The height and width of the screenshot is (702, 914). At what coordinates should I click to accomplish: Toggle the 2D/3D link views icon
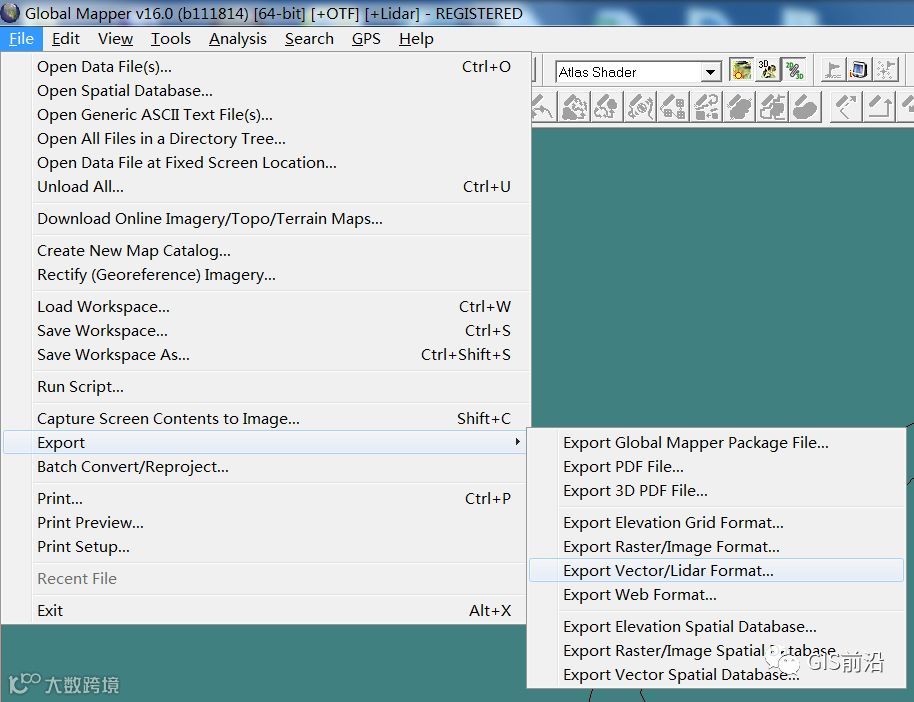[793, 71]
